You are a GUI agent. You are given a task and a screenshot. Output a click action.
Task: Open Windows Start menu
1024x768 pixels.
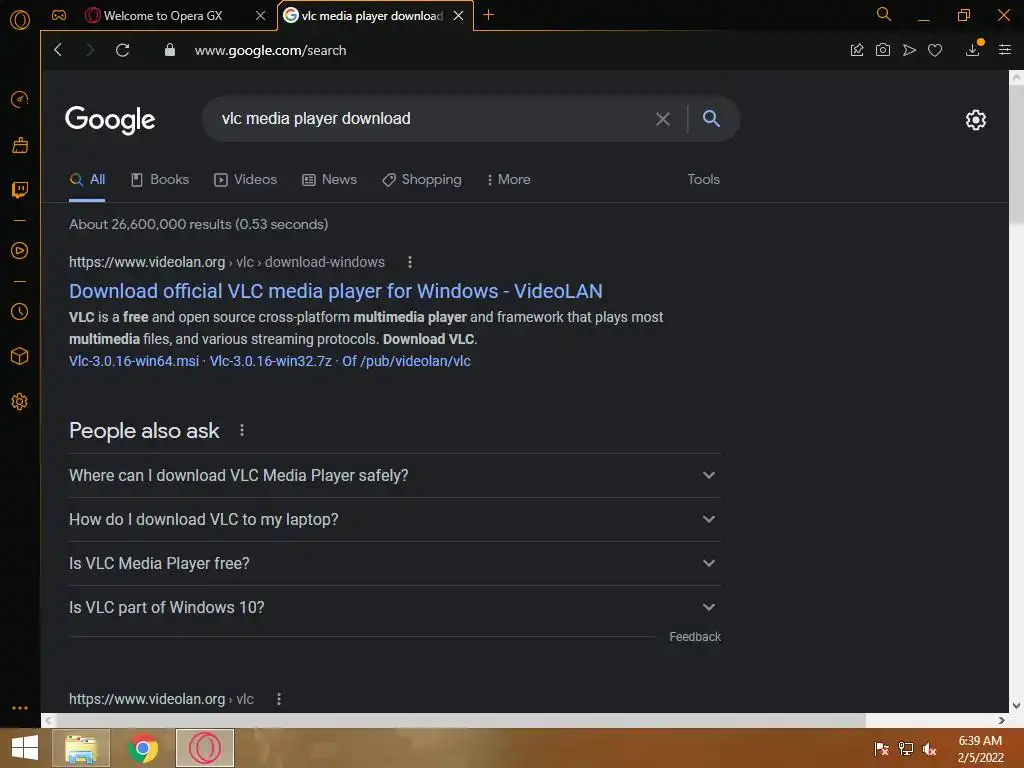point(25,748)
